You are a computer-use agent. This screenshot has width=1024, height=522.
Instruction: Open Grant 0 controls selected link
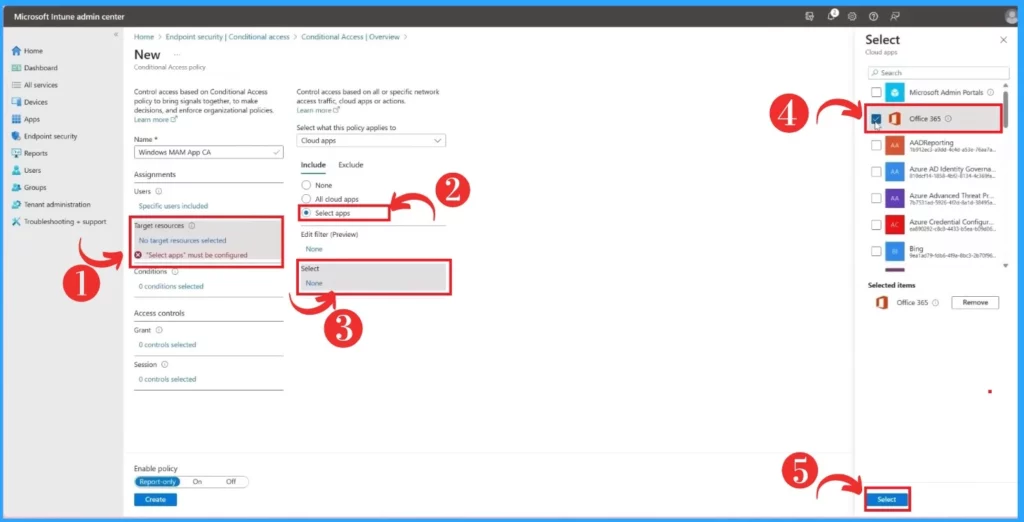tap(167, 344)
